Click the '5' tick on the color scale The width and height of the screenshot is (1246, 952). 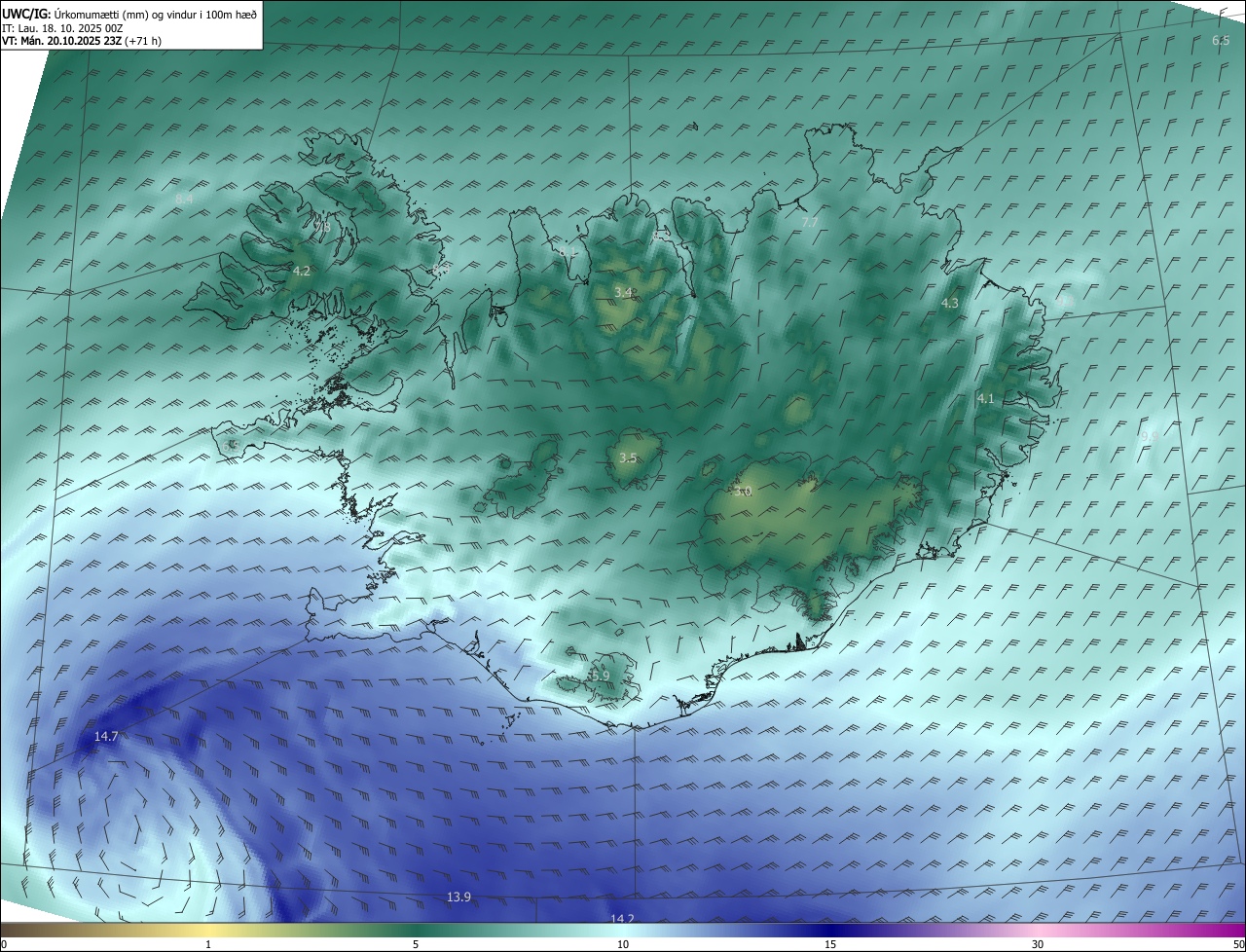tap(416, 944)
